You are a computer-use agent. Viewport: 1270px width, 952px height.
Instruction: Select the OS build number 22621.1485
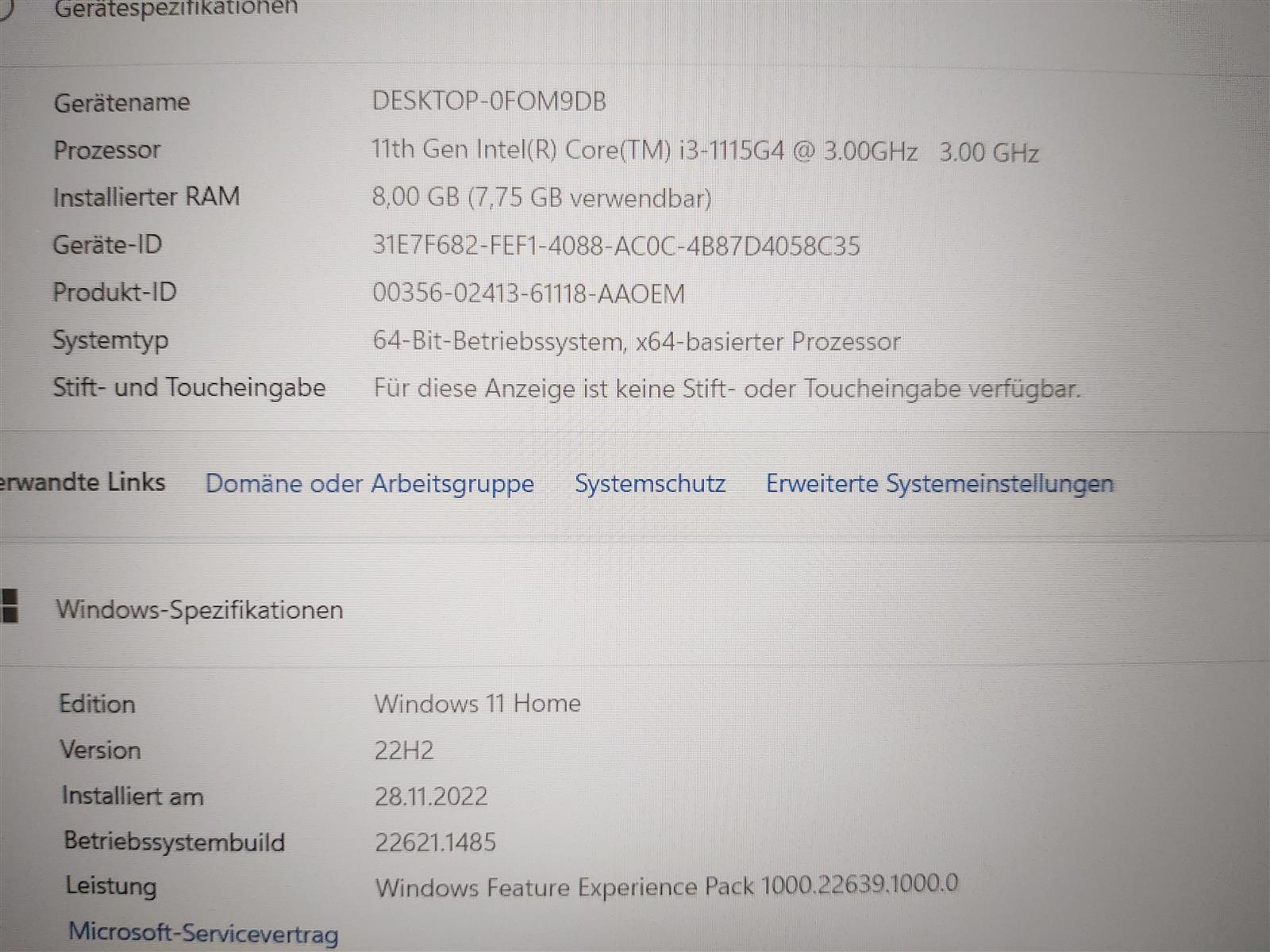[x=435, y=842]
